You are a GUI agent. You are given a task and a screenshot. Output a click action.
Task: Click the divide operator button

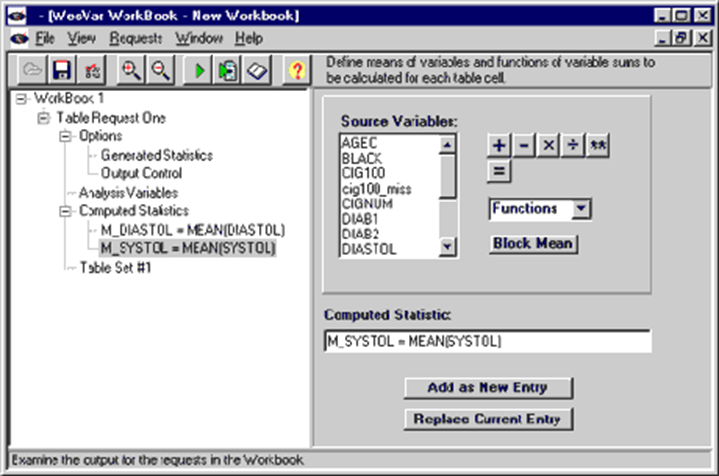(x=573, y=145)
